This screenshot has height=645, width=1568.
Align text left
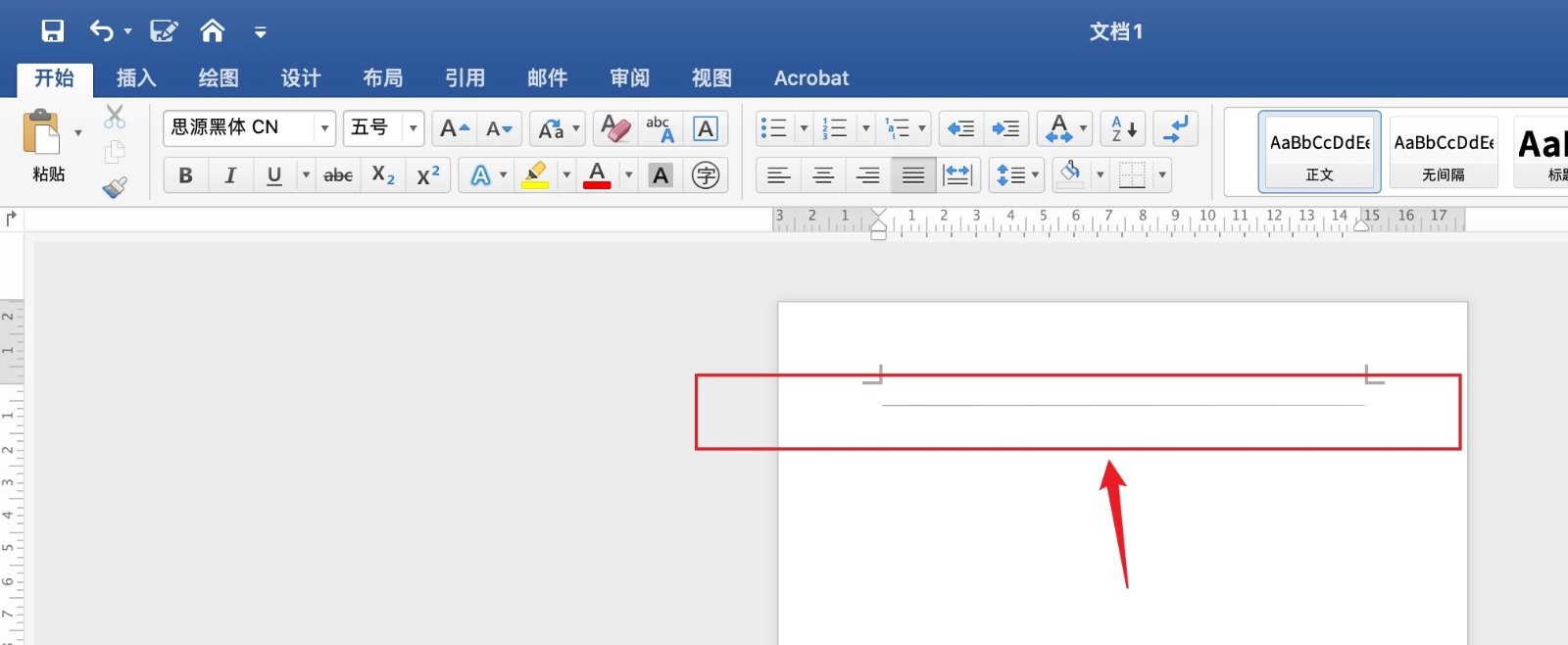click(x=778, y=175)
